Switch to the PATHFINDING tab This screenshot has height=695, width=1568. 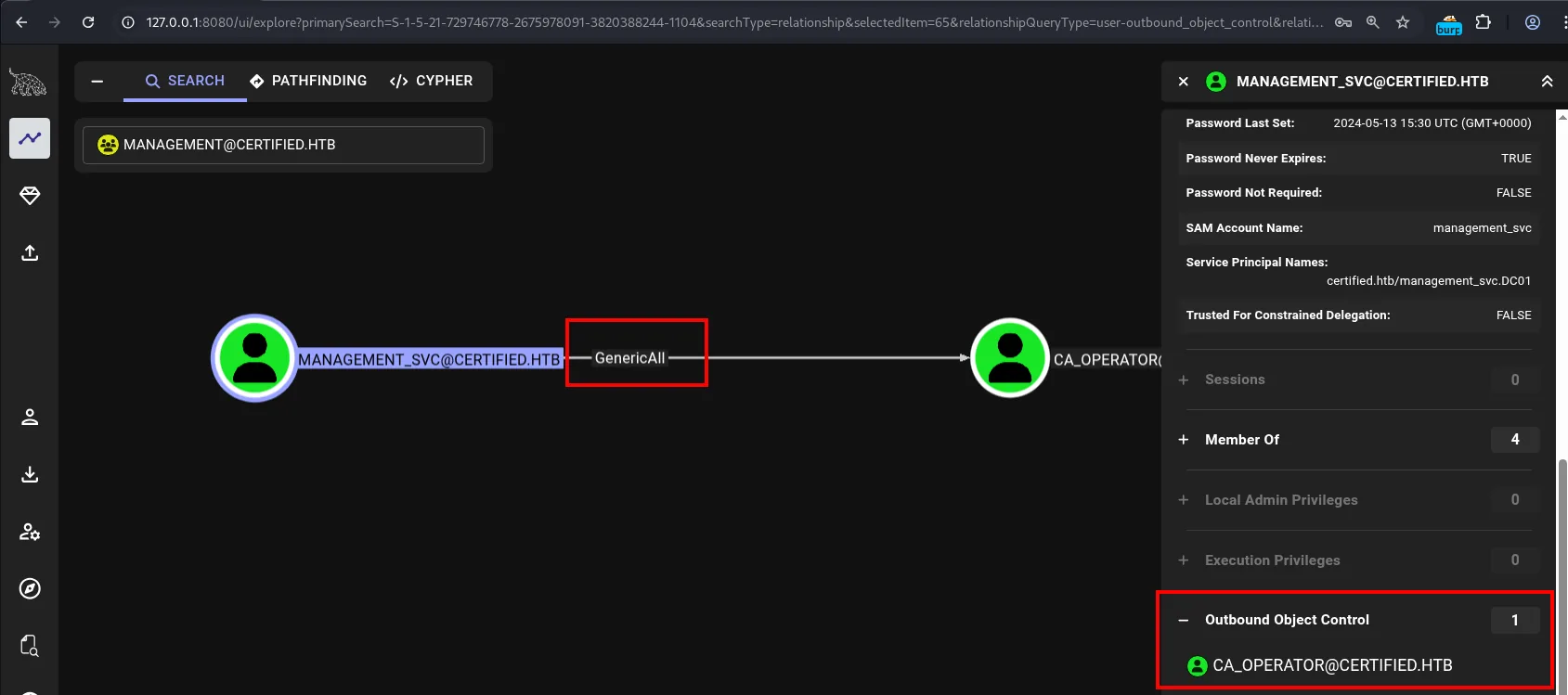click(308, 81)
